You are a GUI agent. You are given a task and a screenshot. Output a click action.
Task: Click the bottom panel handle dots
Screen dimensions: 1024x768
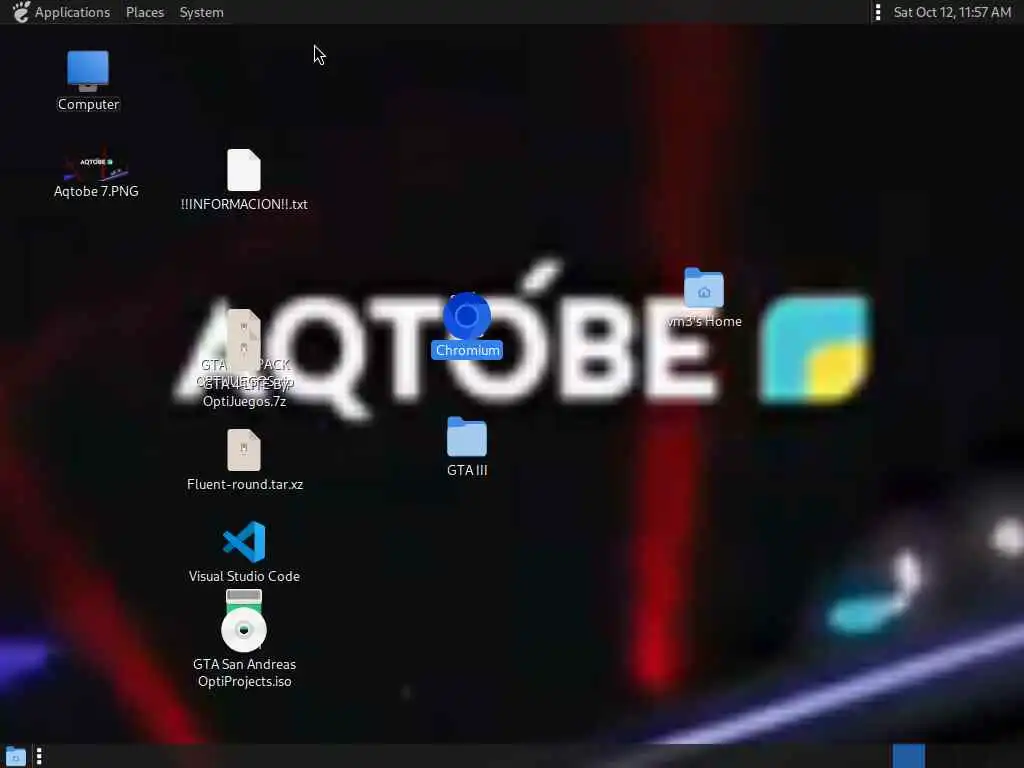tap(39, 756)
